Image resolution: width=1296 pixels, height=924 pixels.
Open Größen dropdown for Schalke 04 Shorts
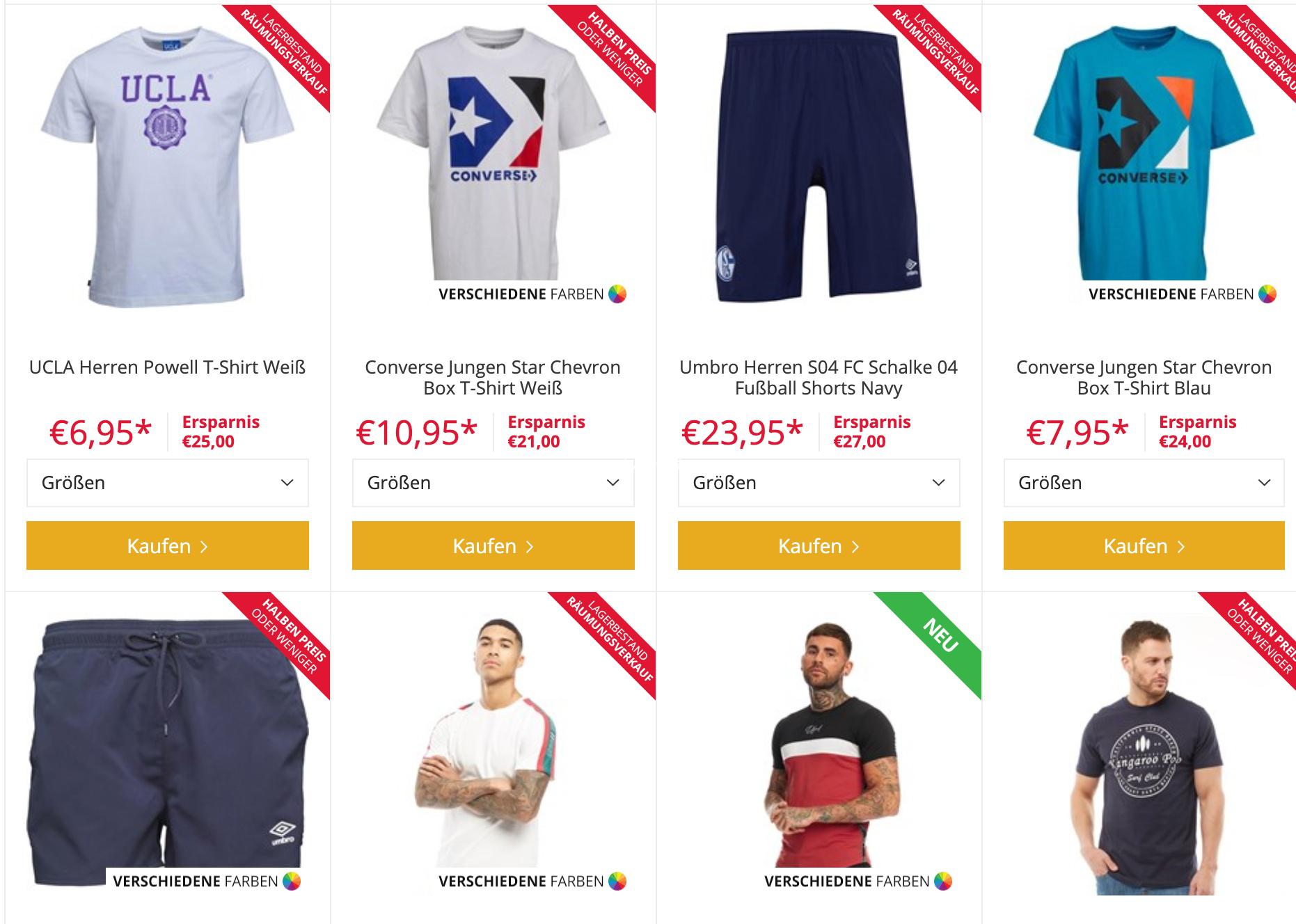[x=819, y=483]
